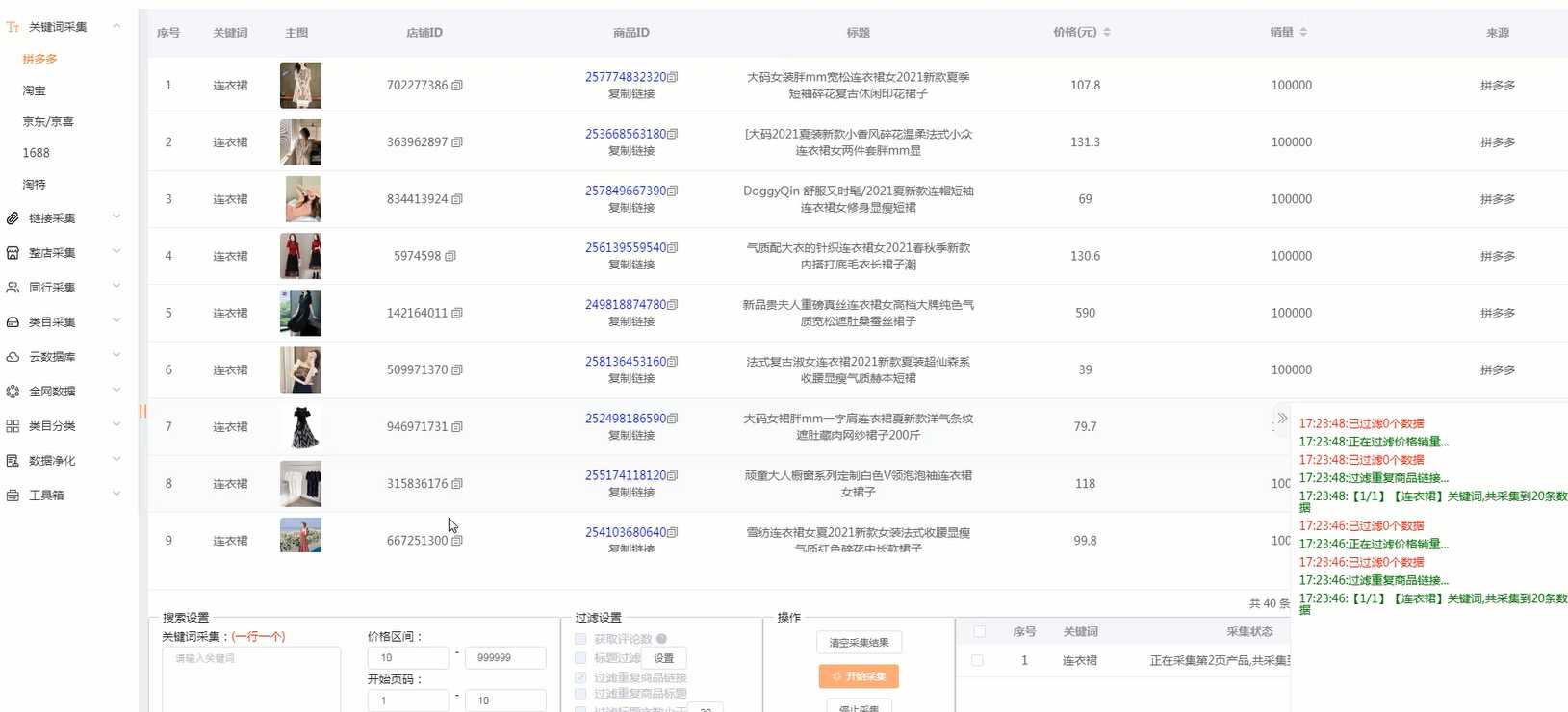
Task: Click copy icon beside shop ID 946971731
Action: coord(457,426)
